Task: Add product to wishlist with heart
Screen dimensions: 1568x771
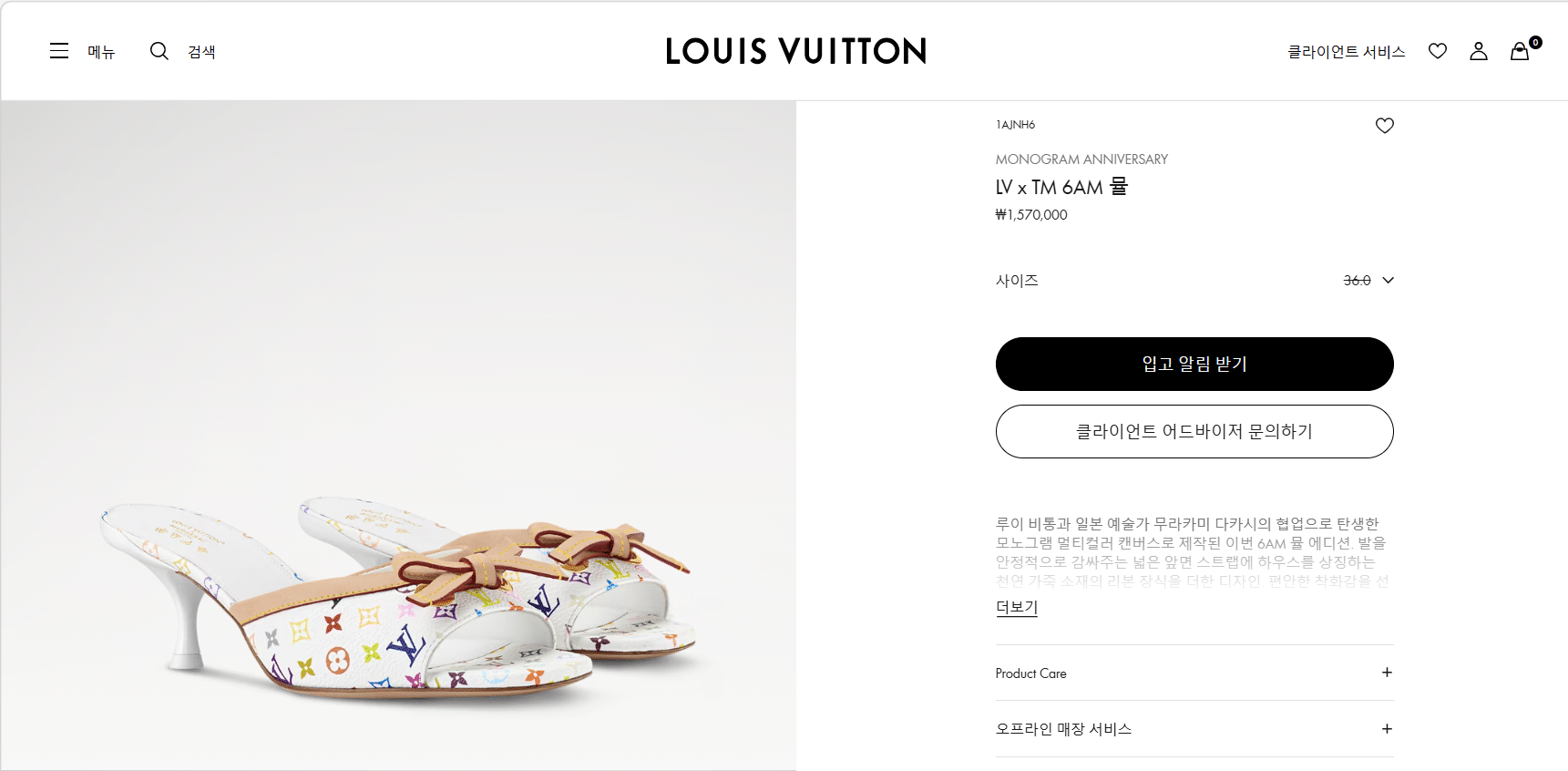Action: (x=1384, y=126)
